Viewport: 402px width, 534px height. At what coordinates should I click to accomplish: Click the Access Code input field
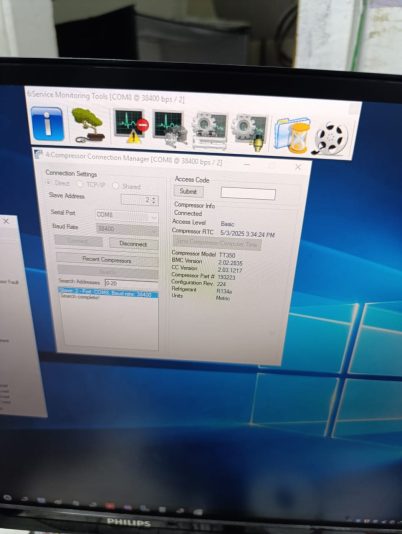tap(248, 193)
